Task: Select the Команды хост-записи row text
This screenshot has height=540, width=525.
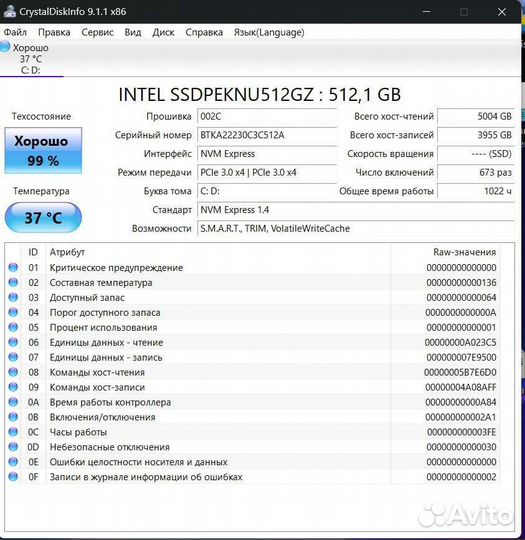Action: pyautogui.click(x=97, y=387)
